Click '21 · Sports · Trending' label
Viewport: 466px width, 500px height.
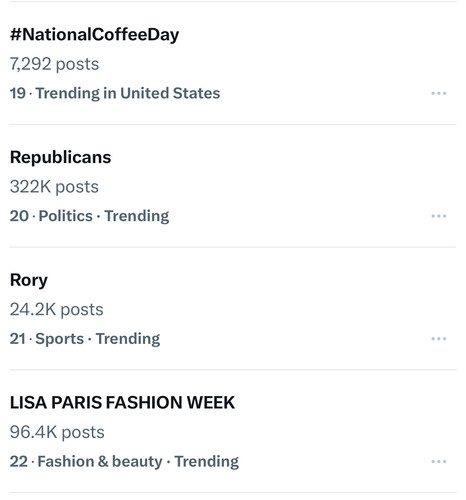click(85, 339)
